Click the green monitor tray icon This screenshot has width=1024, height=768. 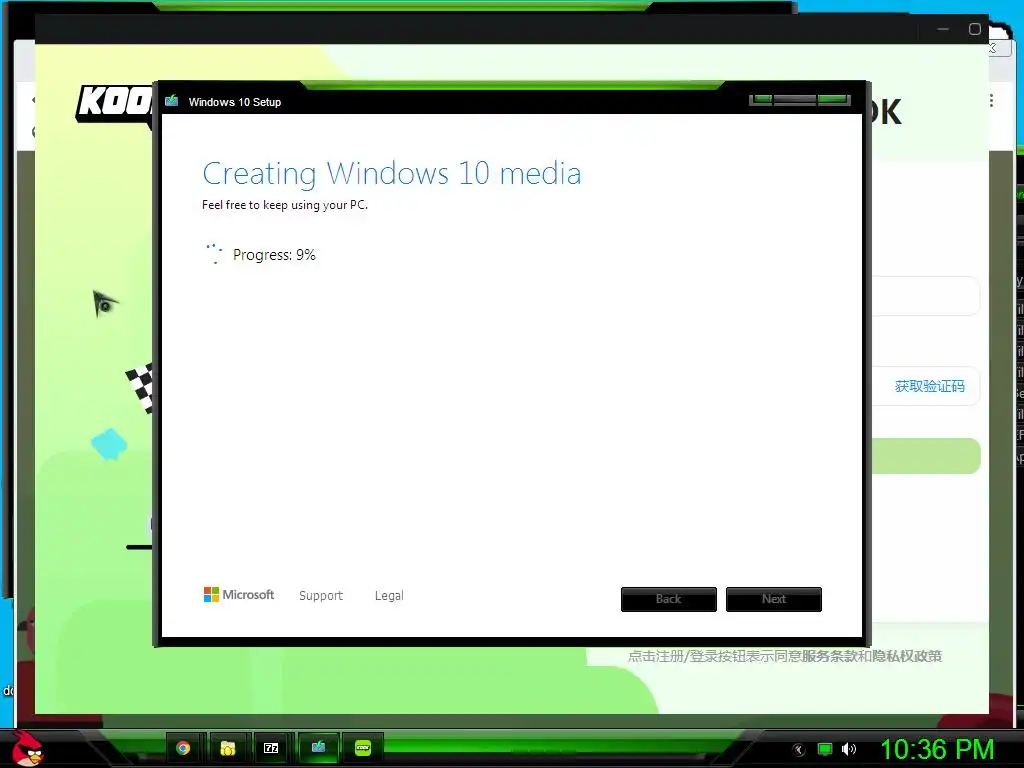click(825, 750)
